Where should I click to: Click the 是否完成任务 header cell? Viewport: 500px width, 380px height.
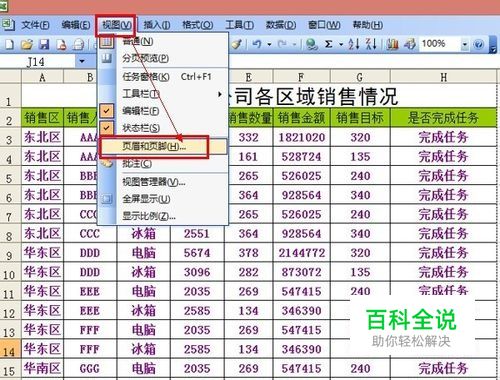[x=443, y=118]
